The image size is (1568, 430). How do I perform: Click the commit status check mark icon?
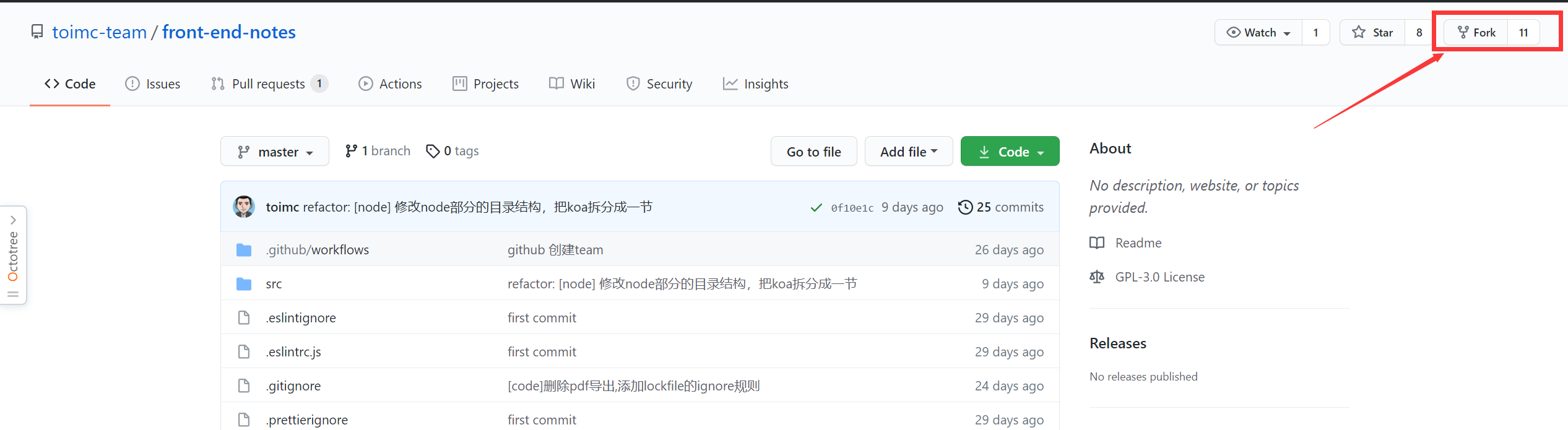tap(816, 208)
